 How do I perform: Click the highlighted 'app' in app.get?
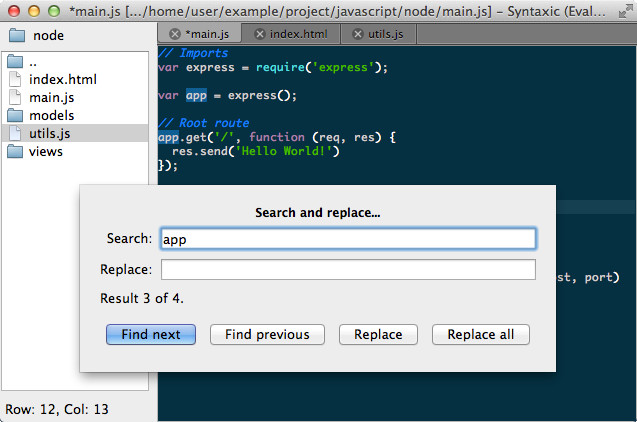(169, 137)
